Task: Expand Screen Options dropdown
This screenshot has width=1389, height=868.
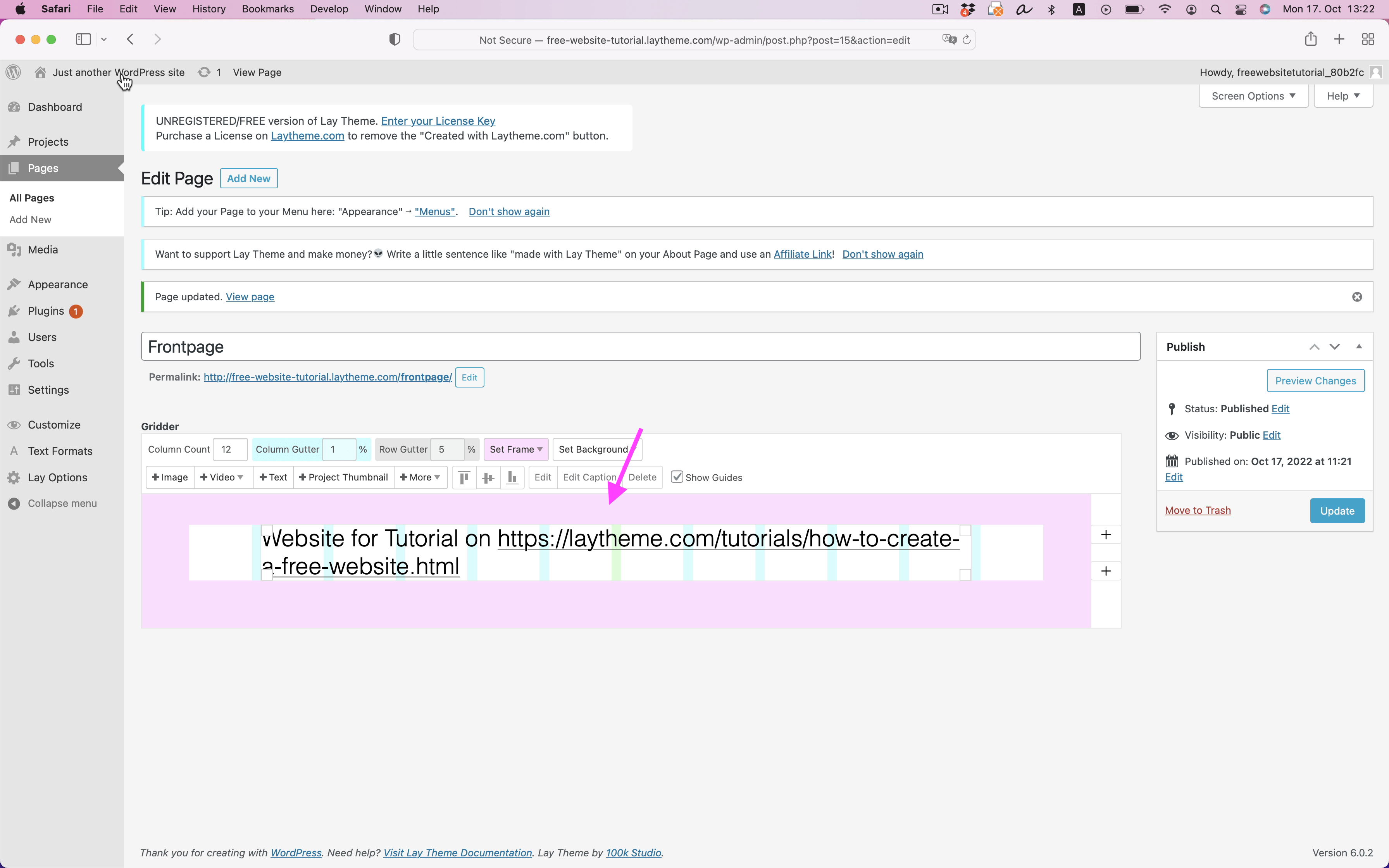Action: pos(1253,96)
